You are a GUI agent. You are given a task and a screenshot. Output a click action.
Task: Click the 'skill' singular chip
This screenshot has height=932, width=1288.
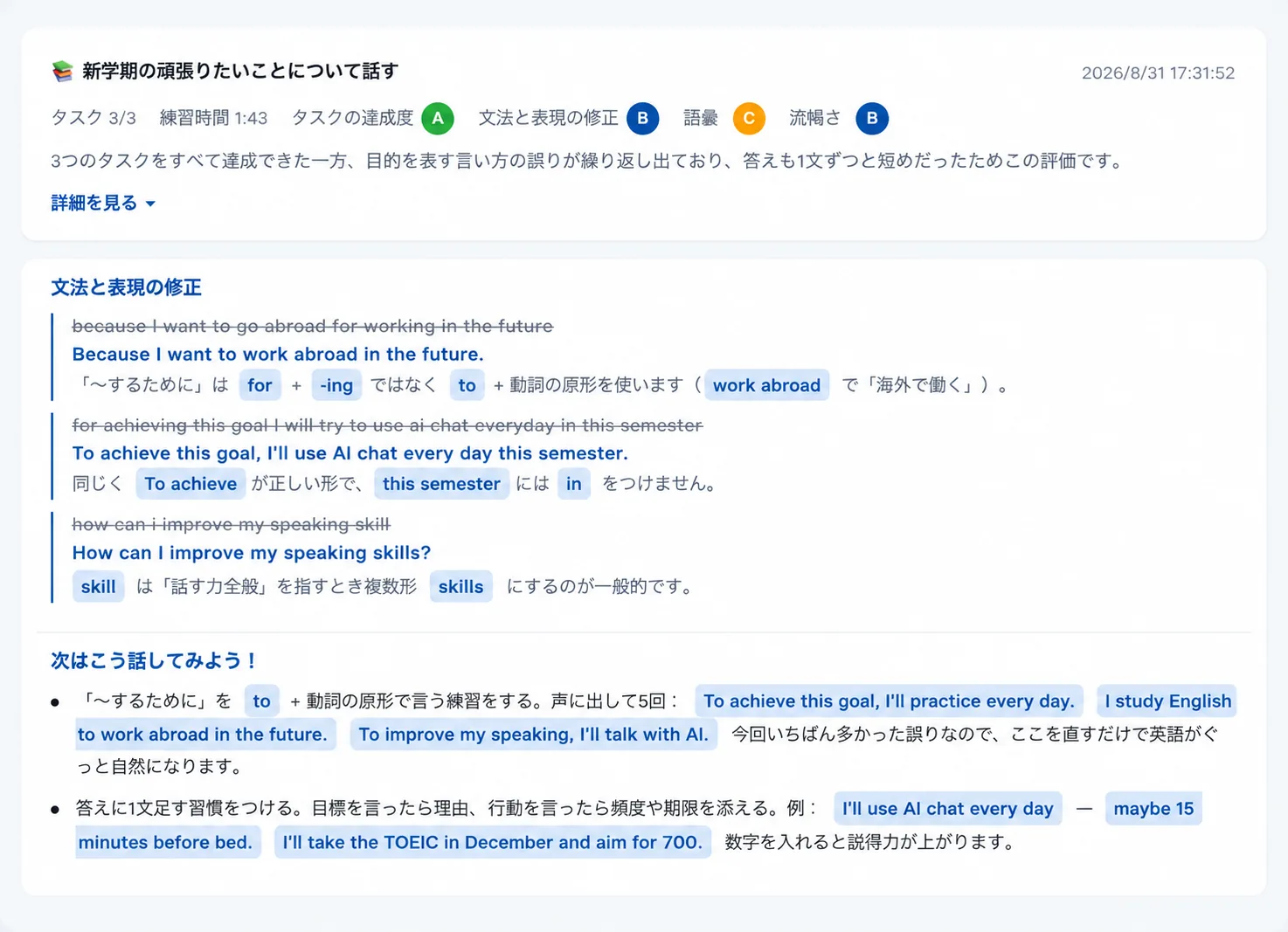coord(98,587)
